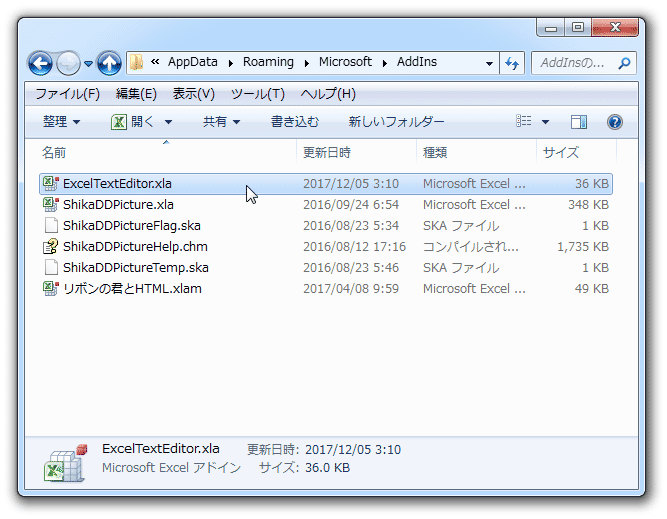Image resolution: width=667 pixels, height=519 pixels.
Task: Select AddIns breadcrumb segment
Action: pos(417,62)
